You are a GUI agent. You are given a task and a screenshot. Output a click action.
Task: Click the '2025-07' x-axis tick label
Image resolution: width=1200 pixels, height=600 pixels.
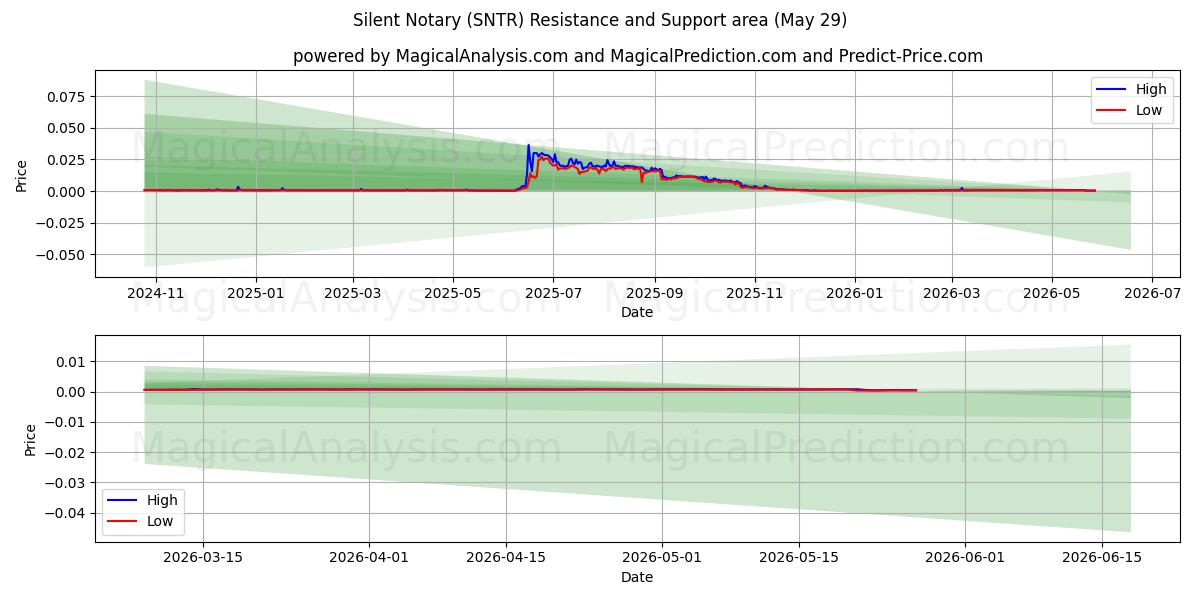tap(553, 293)
